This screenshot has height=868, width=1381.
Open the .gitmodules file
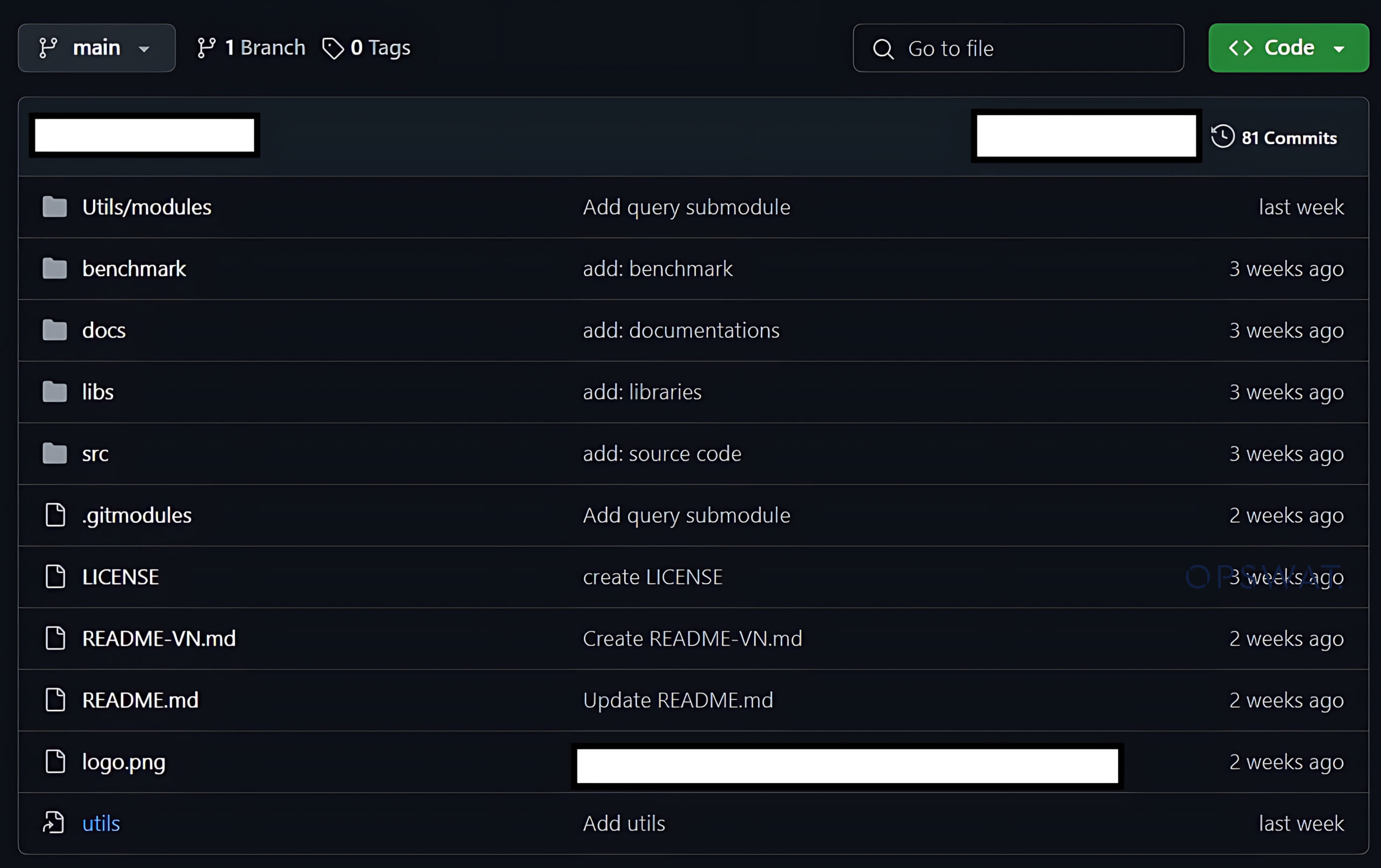point(137,515)
